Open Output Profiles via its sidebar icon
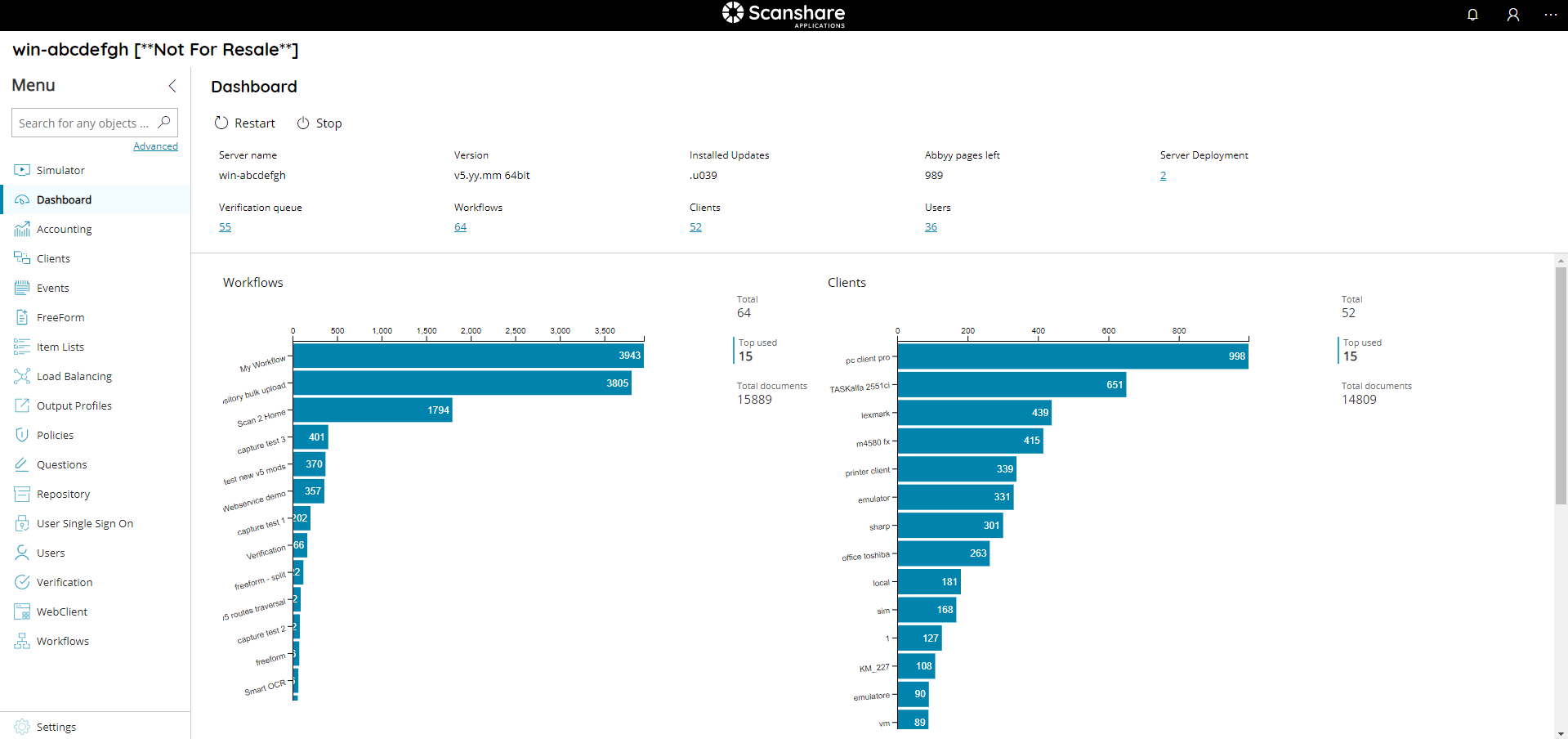This screenshot has height=739, width=1568. [x=22, y=405]
